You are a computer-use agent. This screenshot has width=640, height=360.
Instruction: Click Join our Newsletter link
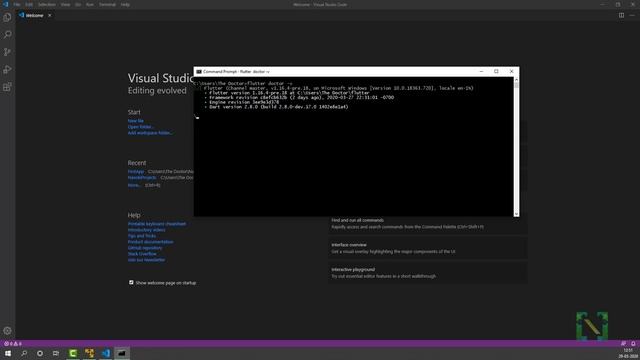147,260
